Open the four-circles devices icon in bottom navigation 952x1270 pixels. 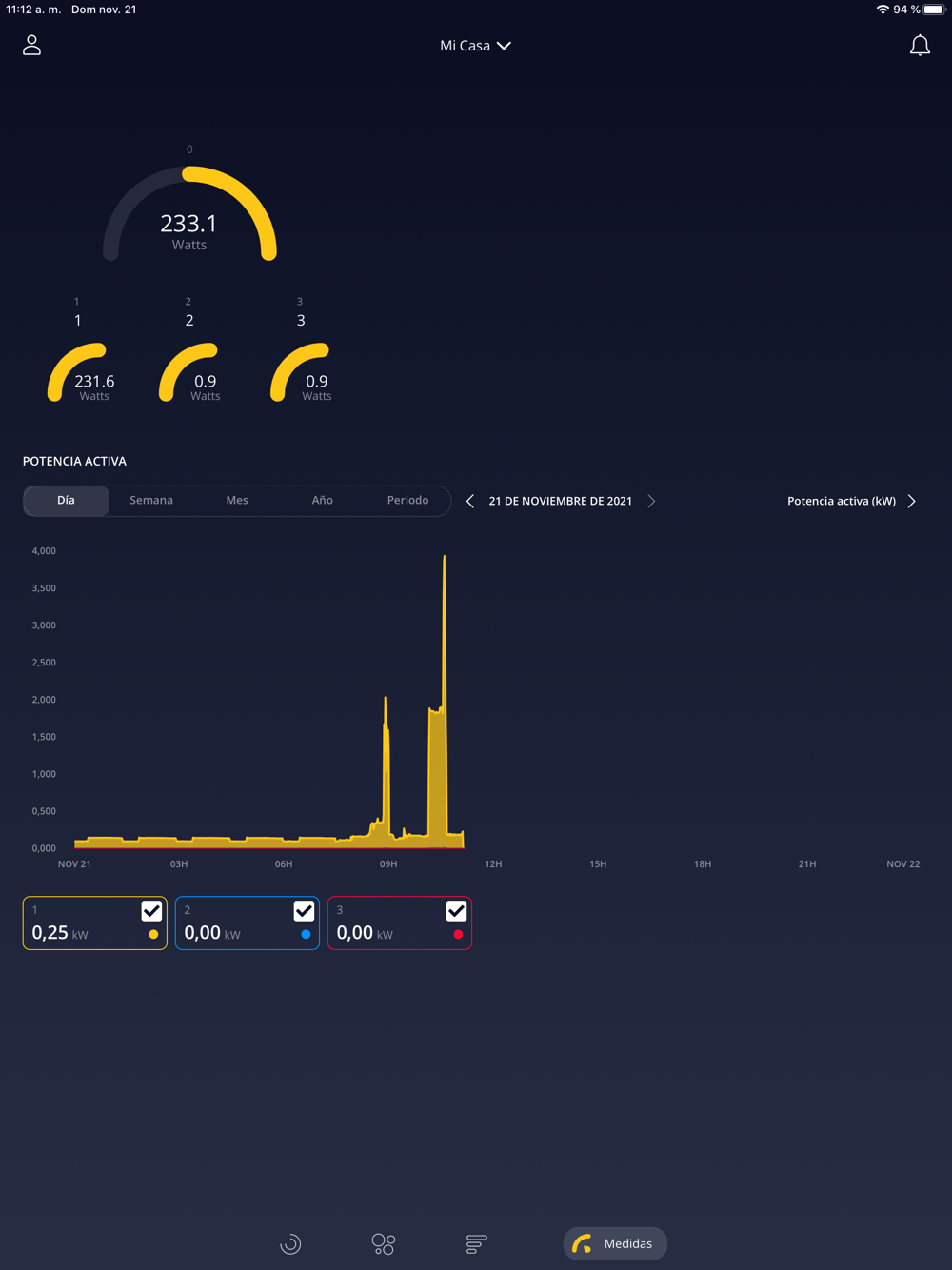pos(384,1243)
